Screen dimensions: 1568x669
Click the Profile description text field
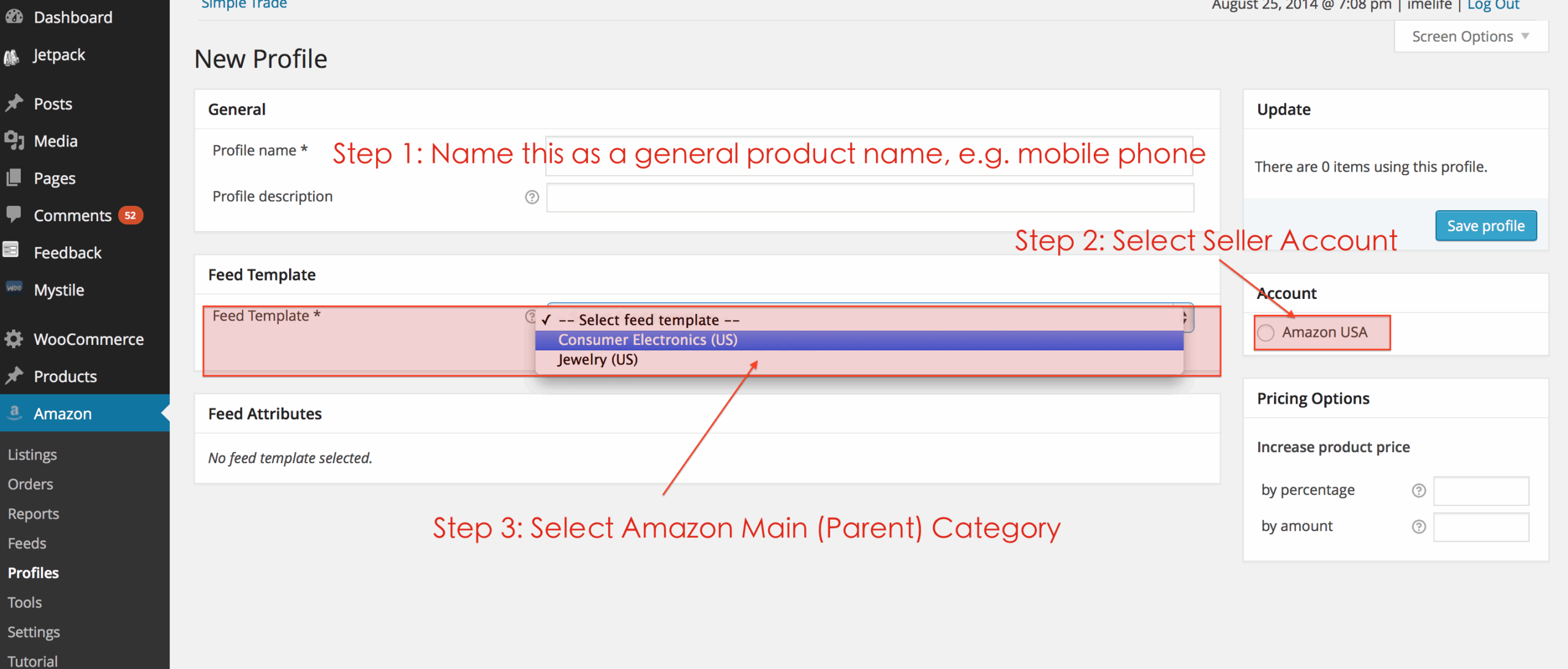[x=870, y=197]
